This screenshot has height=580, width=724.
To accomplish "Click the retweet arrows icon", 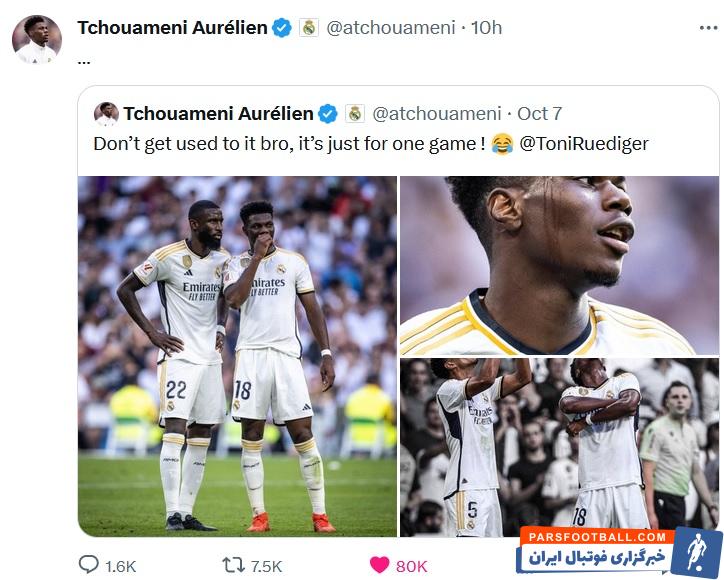I will [x=233, y=565].
